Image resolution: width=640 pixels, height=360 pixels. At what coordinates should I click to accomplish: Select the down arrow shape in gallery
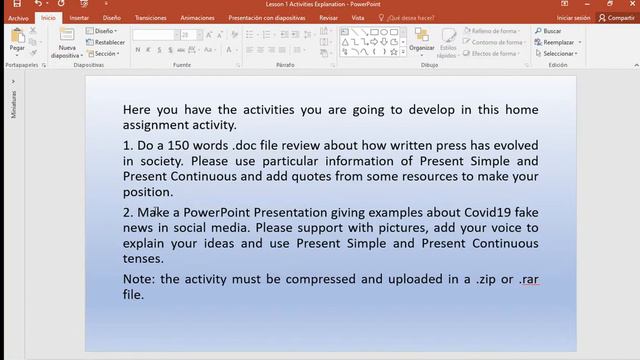point(384,42)
